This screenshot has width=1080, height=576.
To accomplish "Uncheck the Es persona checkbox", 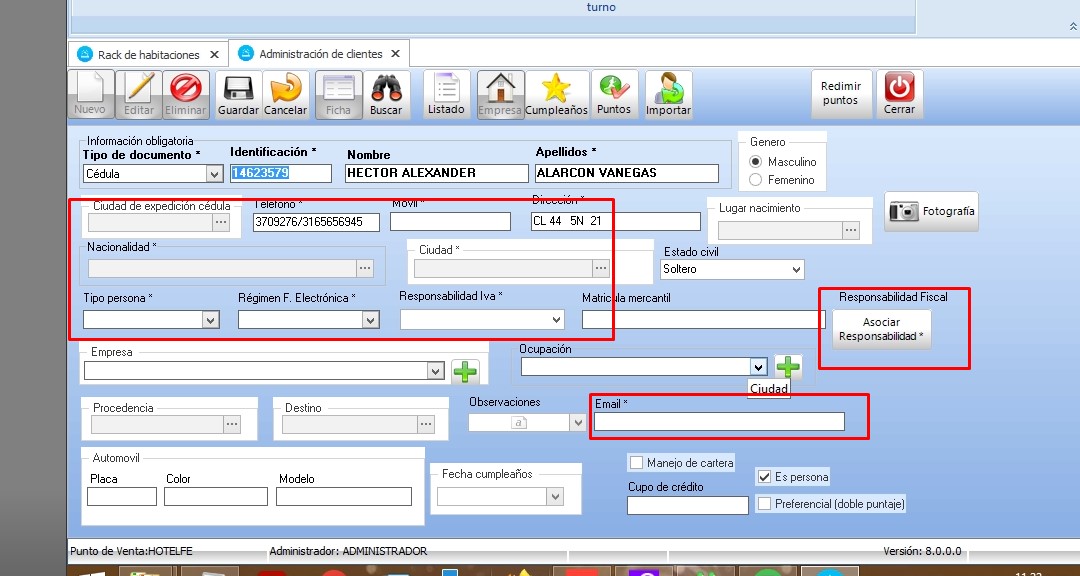I will point(765,477).
